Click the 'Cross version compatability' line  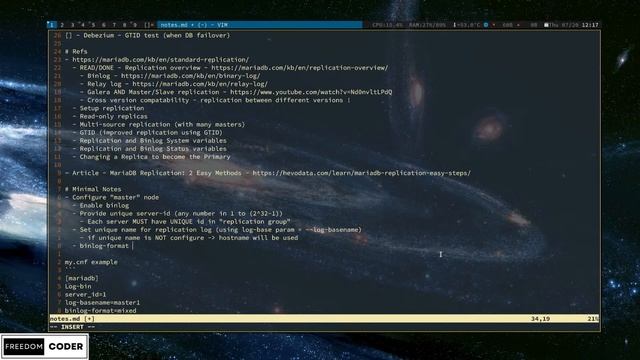coord(215,100)
